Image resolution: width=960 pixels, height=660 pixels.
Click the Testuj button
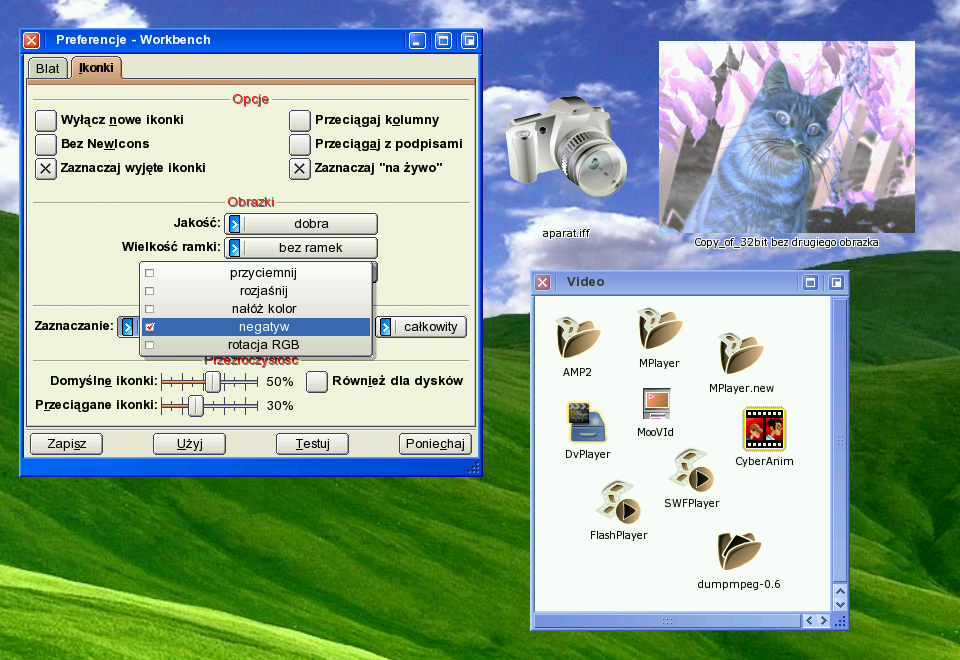coord(312,444)
